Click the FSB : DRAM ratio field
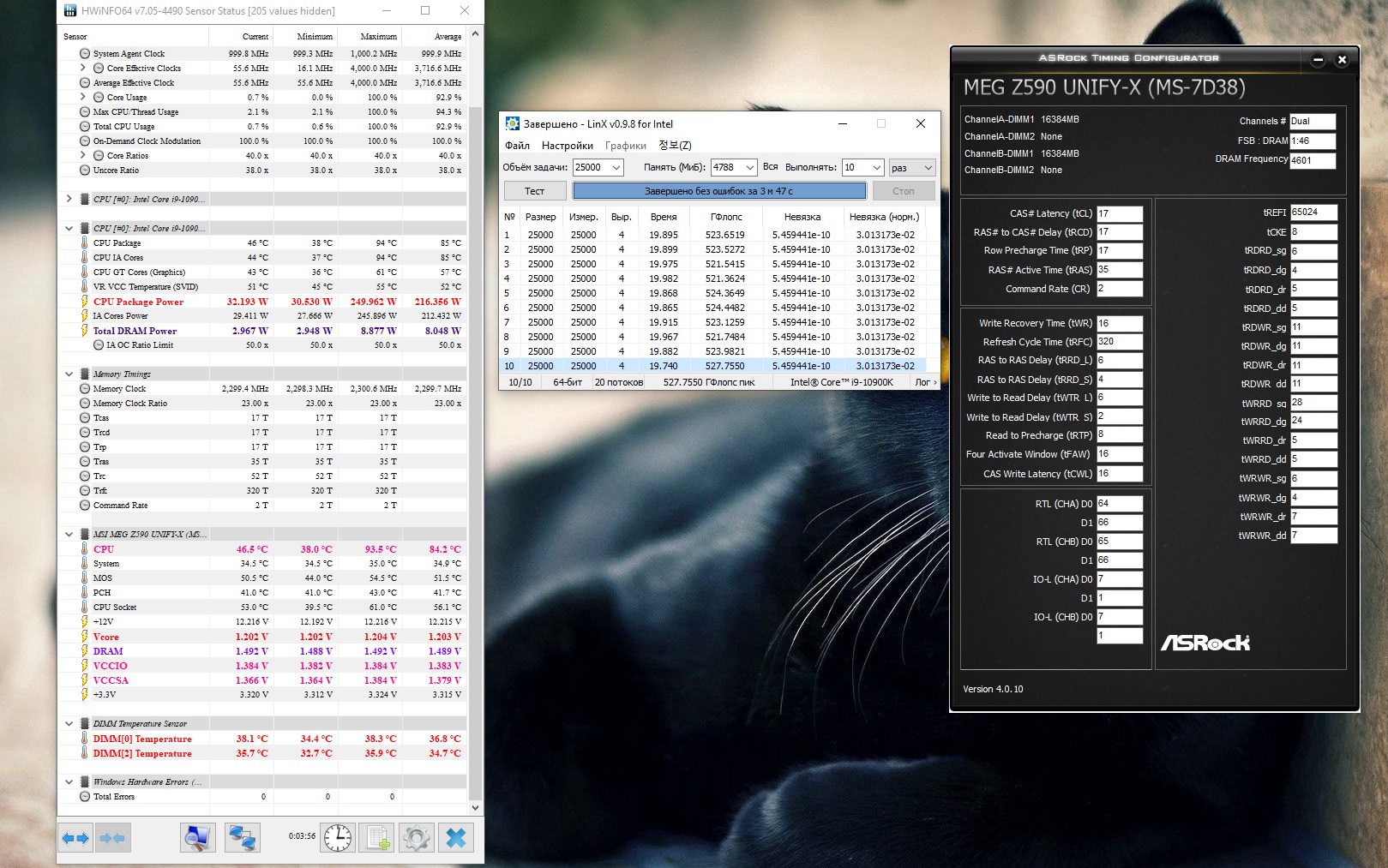The height and width of the screenshot is (868, 1388). click(x=1312, y=141)
